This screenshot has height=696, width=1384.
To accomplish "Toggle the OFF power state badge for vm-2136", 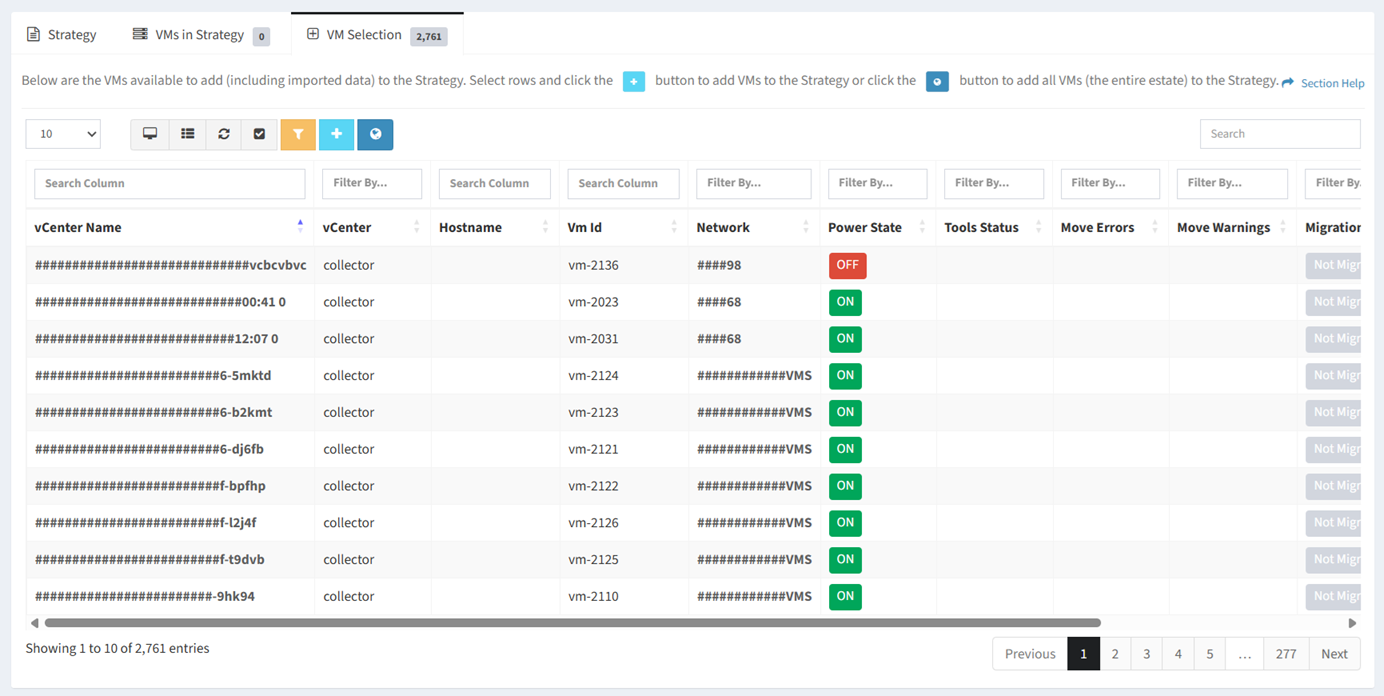I will coord(847,265).
